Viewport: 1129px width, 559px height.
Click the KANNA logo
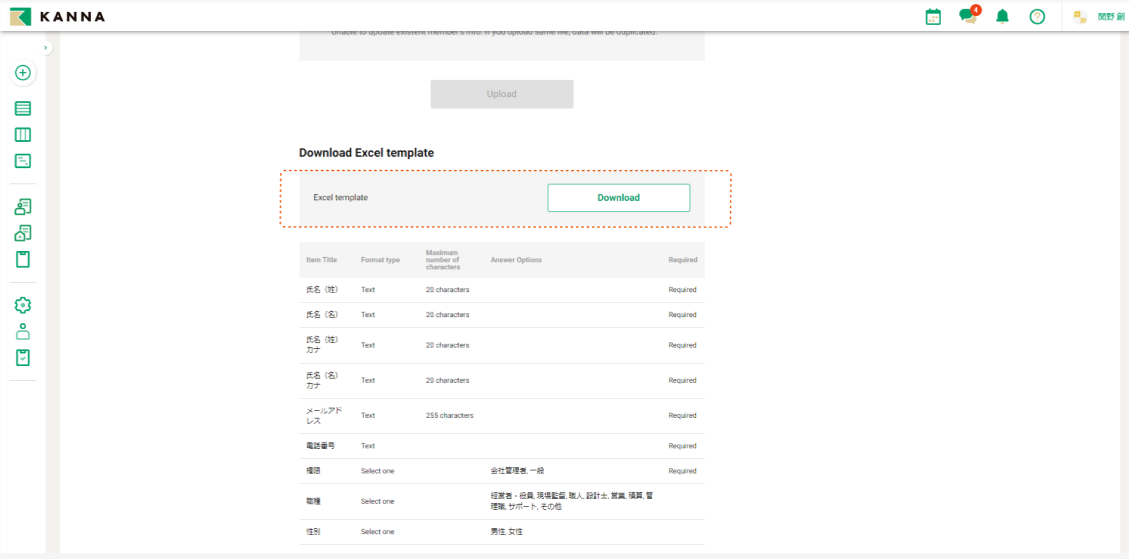point(57,17)
